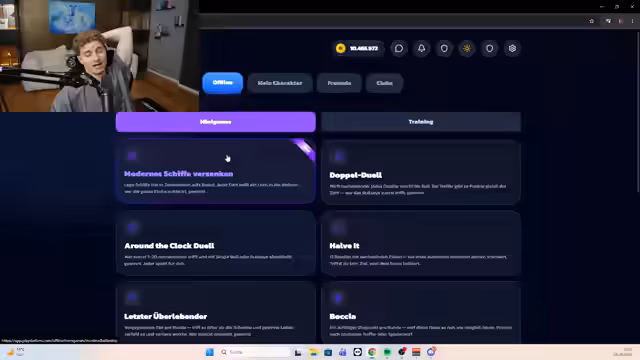Click the shield icon beside the settings gear
This screenshot has height=360, width=640.
(x=489, y=49)
